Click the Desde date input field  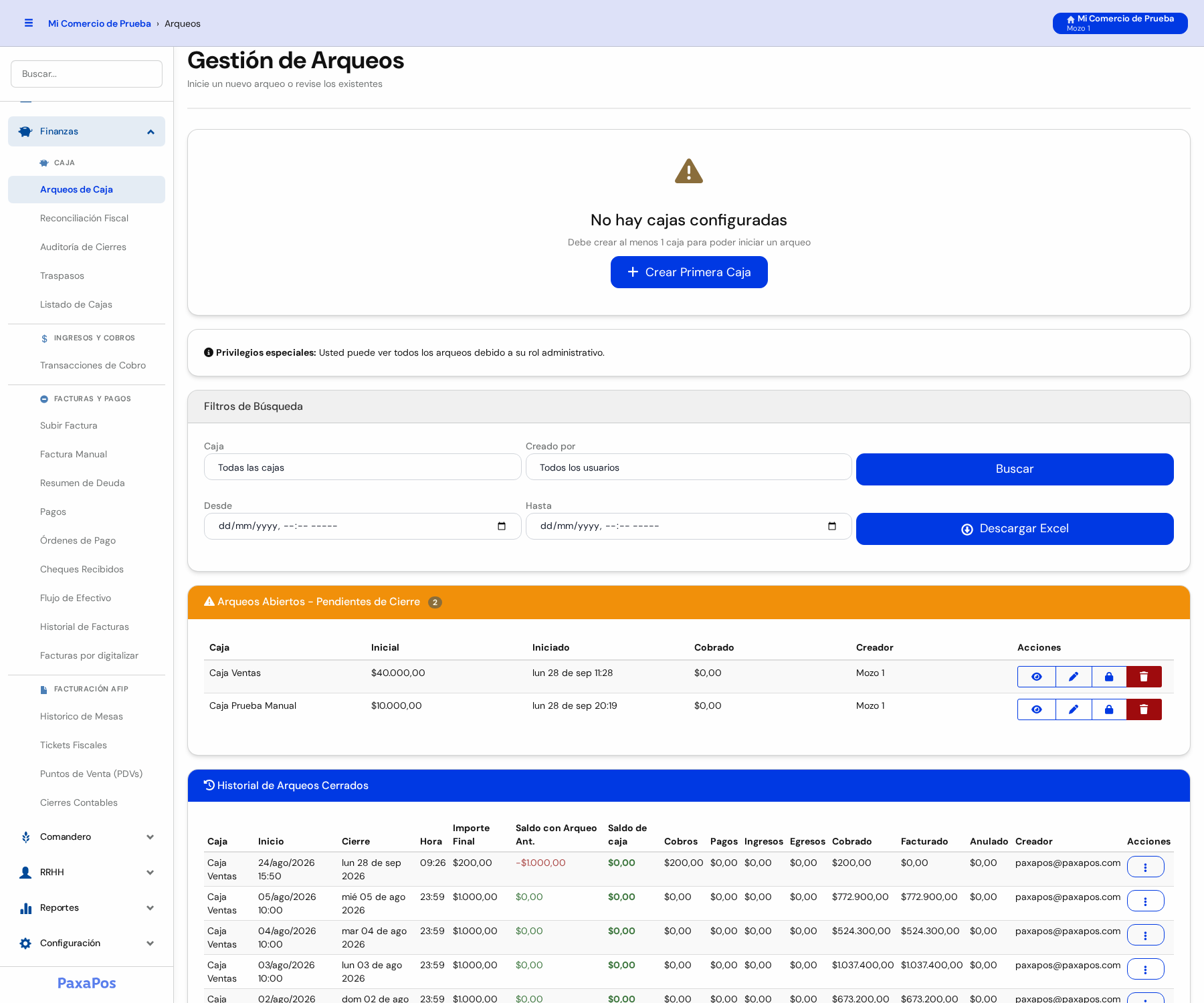(363, 526)
